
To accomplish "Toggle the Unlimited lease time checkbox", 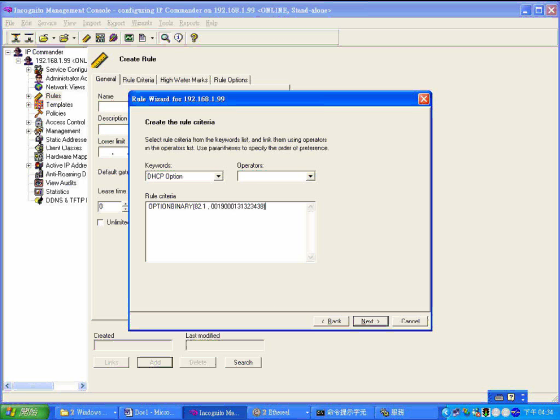I will [x=100, y=222].
